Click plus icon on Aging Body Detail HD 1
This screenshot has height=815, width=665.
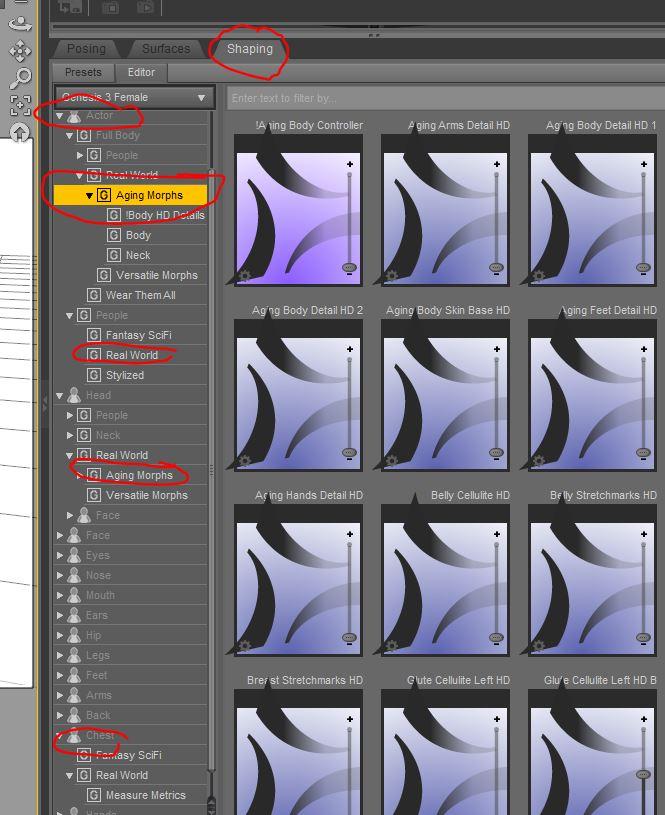[644, 164]
